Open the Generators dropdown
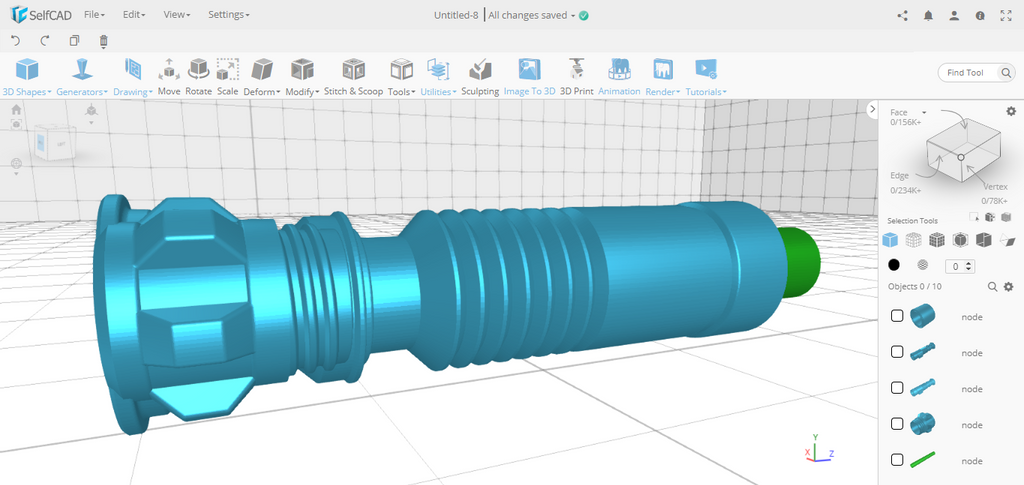 (x=82, y=78)
